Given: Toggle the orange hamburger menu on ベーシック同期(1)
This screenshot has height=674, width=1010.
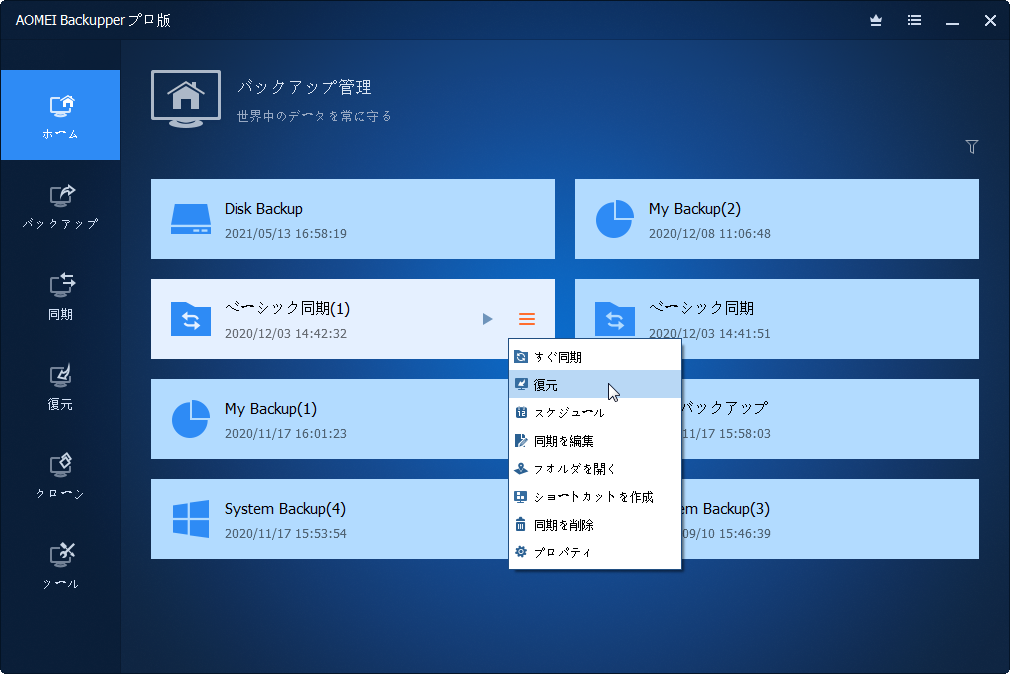Looking at the screenshot, I should click(527, 319).
